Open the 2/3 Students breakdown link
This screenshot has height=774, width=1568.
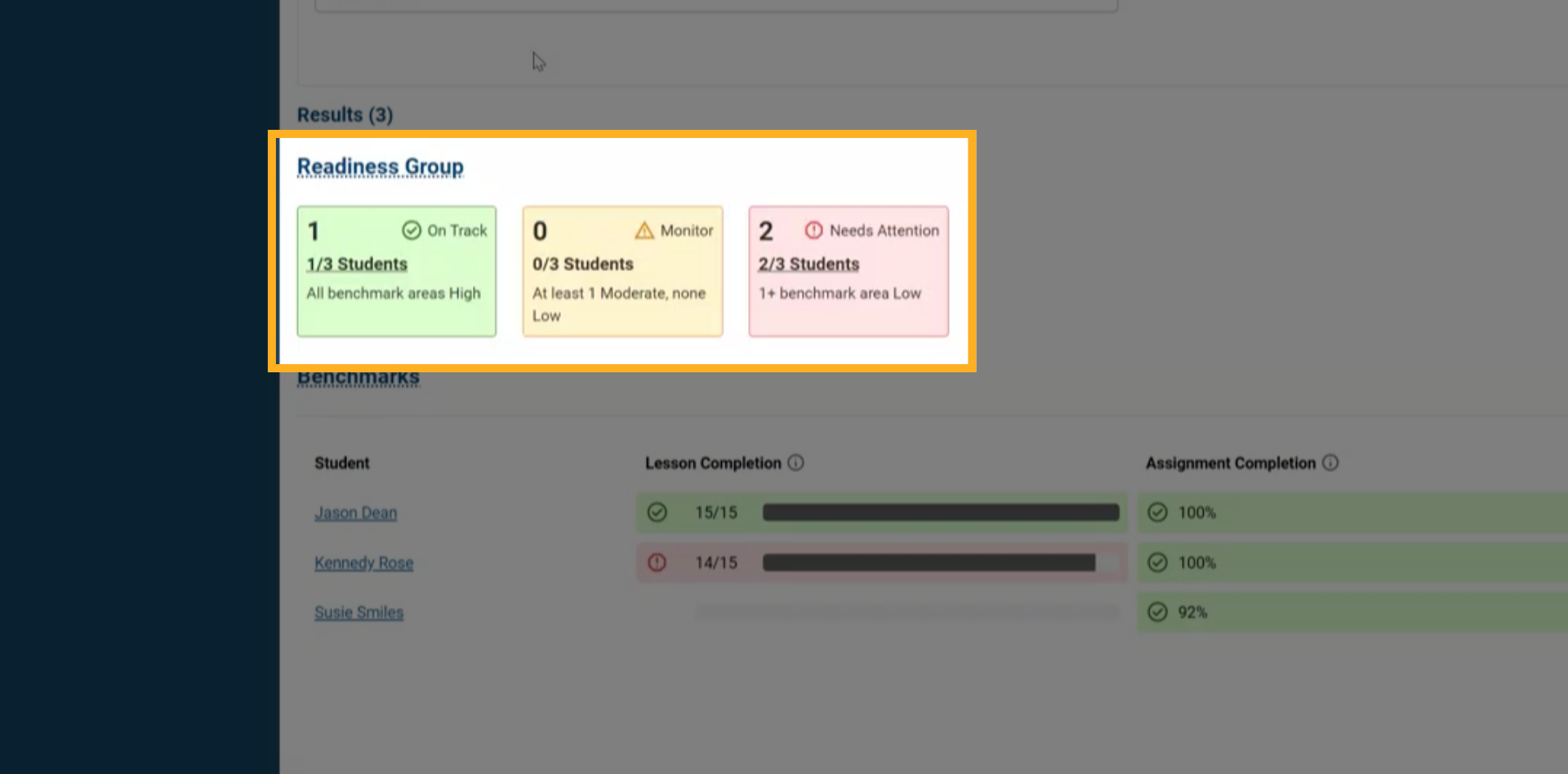point(808,263)
